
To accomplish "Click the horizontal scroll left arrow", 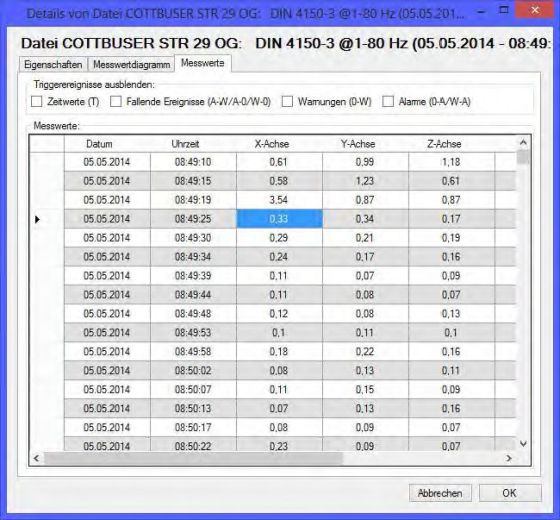I will click(x=36, y=458).
